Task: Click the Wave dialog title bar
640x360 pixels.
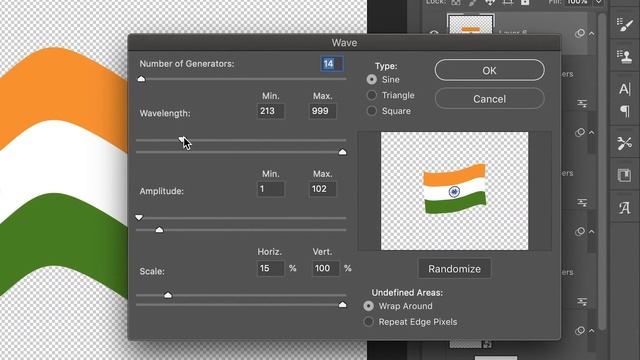Action: point(344,42)
